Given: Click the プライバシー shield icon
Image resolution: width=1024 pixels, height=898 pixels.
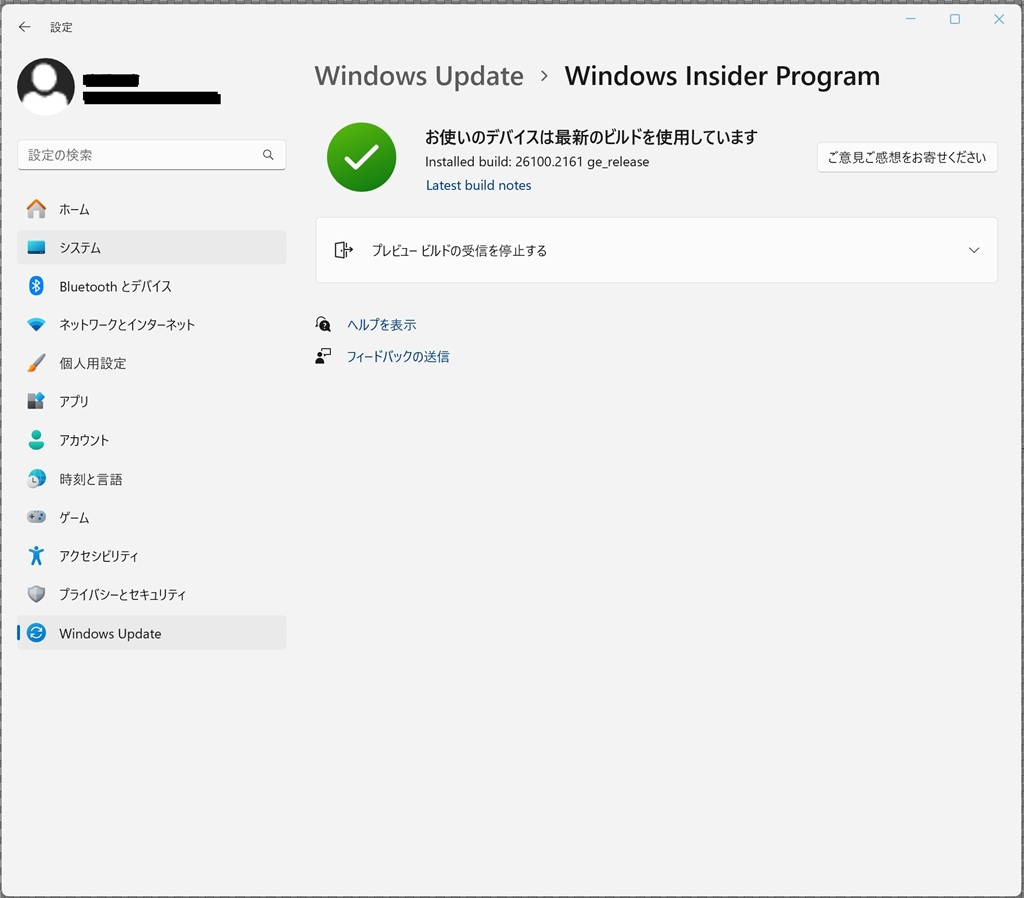Looking at the screenshot, I should (x=36, y=594).
